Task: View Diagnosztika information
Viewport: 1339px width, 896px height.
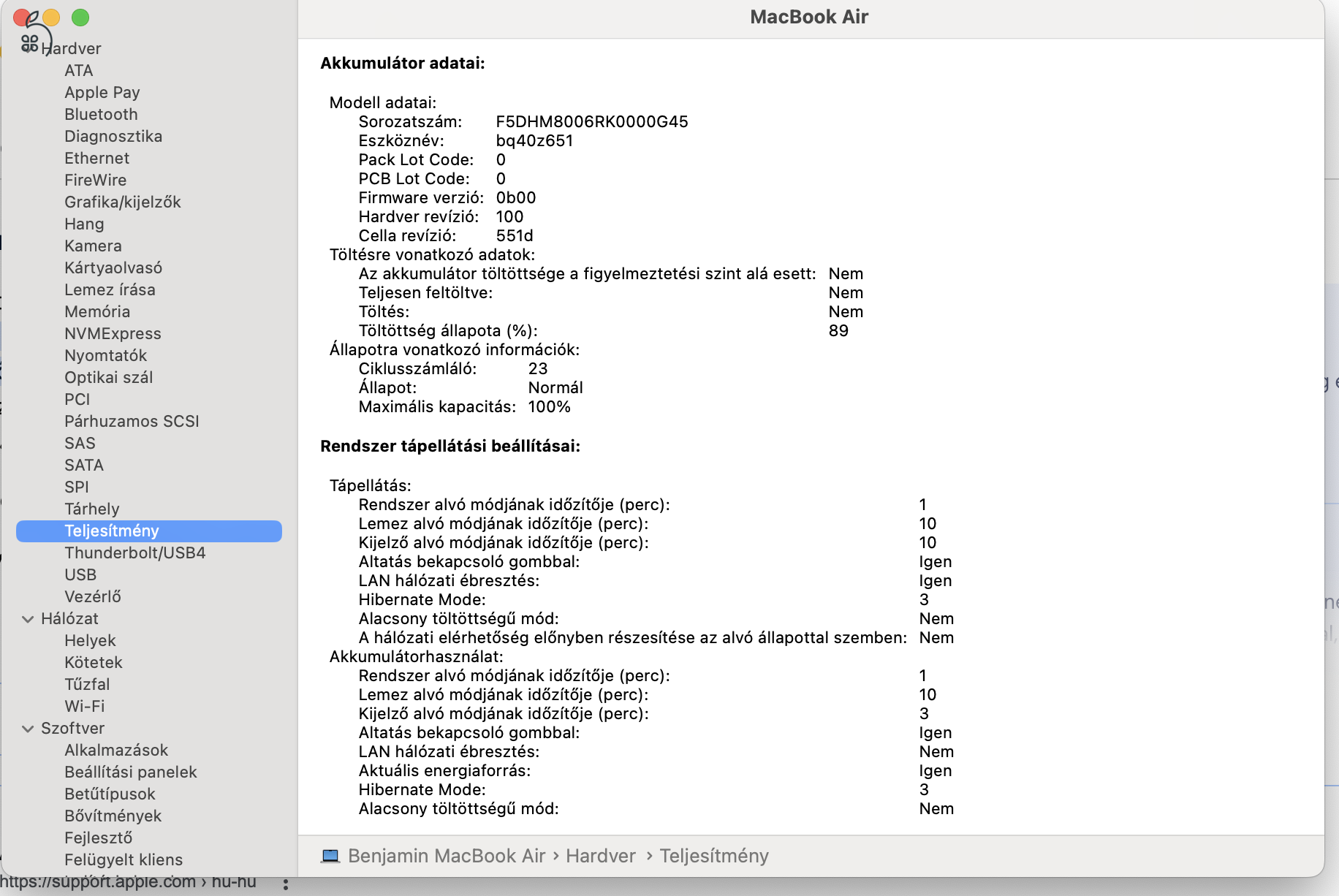Action: point(114,136)
